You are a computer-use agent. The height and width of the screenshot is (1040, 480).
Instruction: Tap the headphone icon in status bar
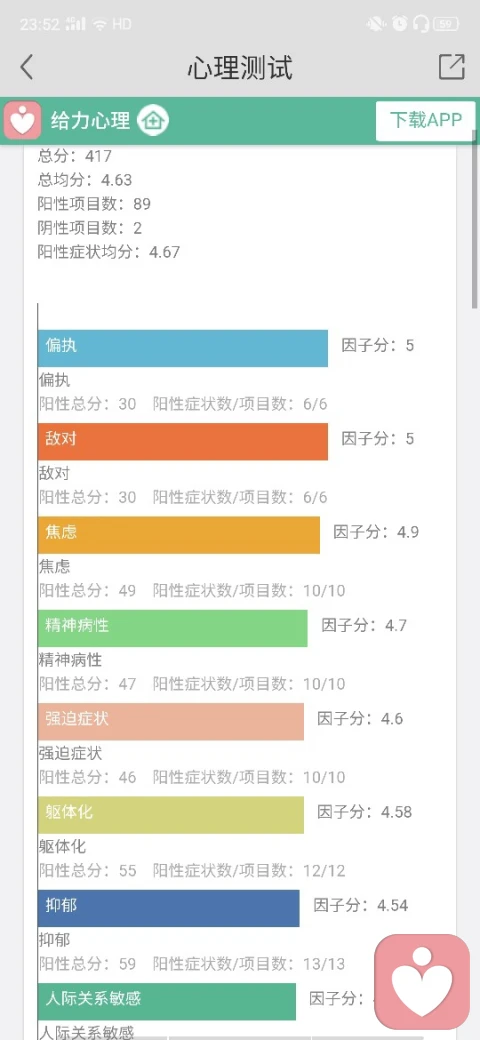point(420,25)
